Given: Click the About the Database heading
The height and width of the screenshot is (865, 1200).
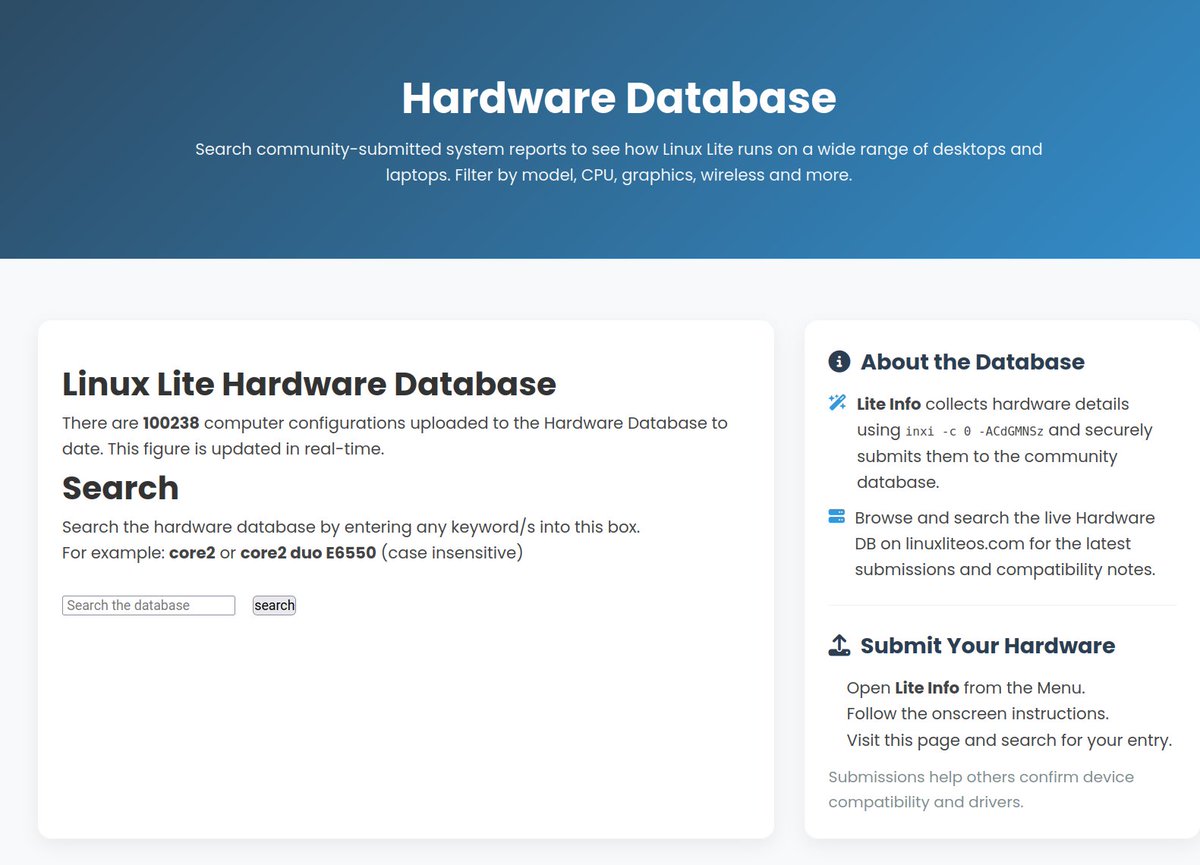Looking at the screenshot, I should 972,362.
